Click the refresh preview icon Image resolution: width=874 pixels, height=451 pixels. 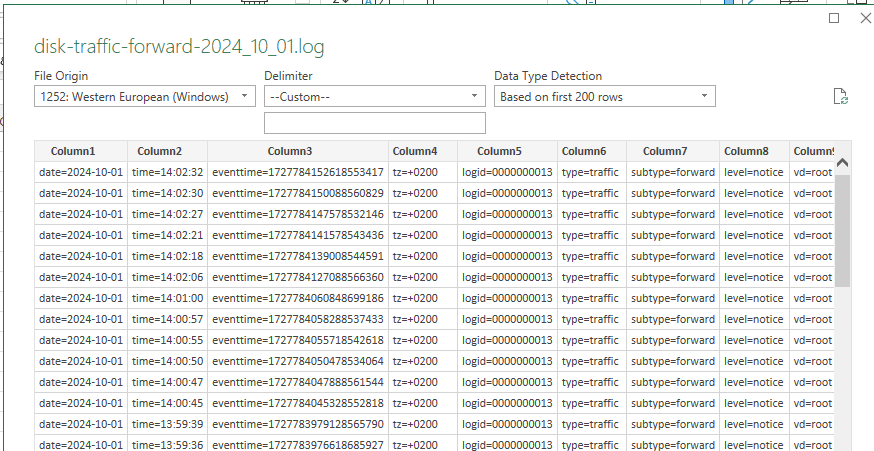(x=841, y=97)
